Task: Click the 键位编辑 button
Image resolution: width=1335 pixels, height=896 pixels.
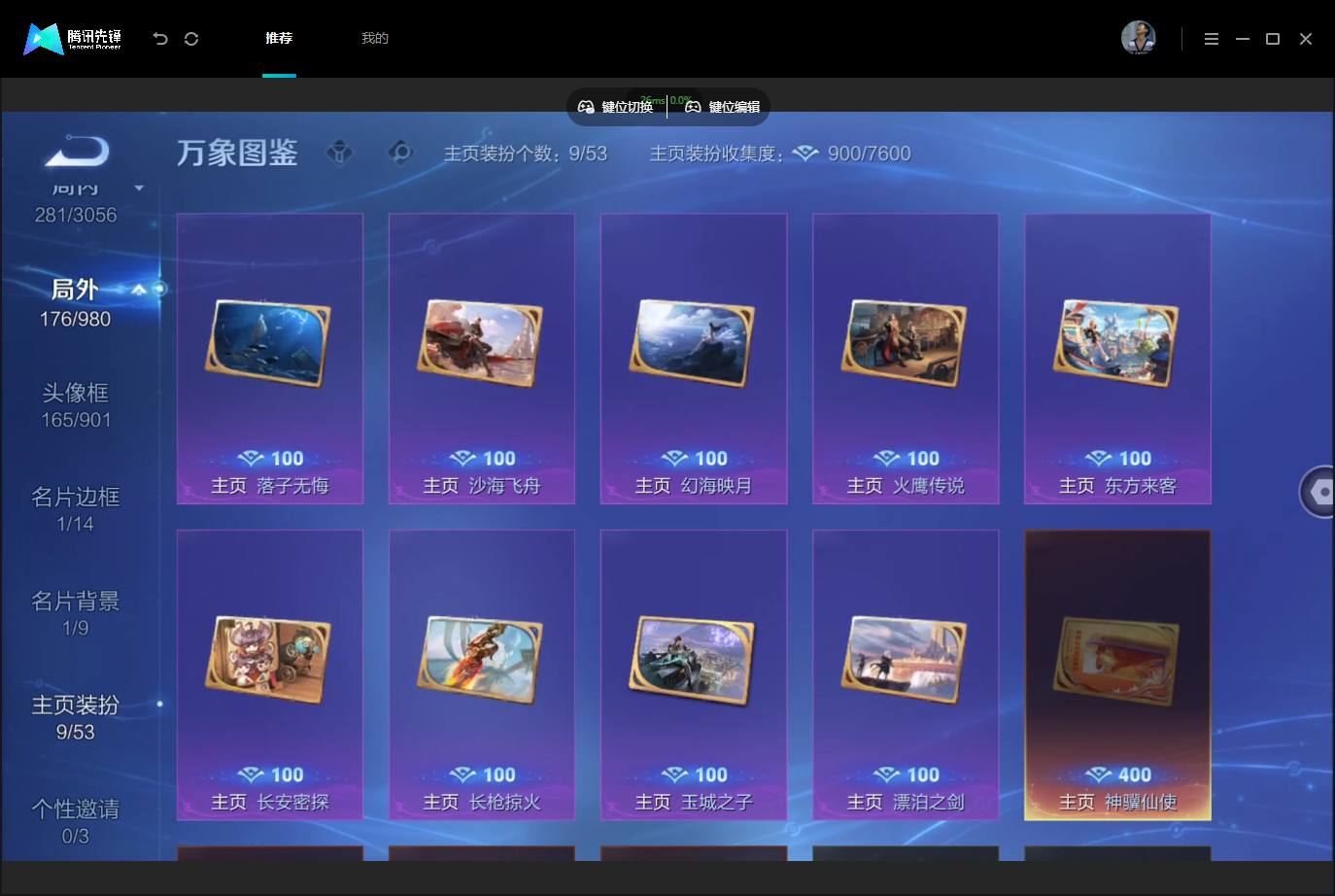Action: [723, 107]
